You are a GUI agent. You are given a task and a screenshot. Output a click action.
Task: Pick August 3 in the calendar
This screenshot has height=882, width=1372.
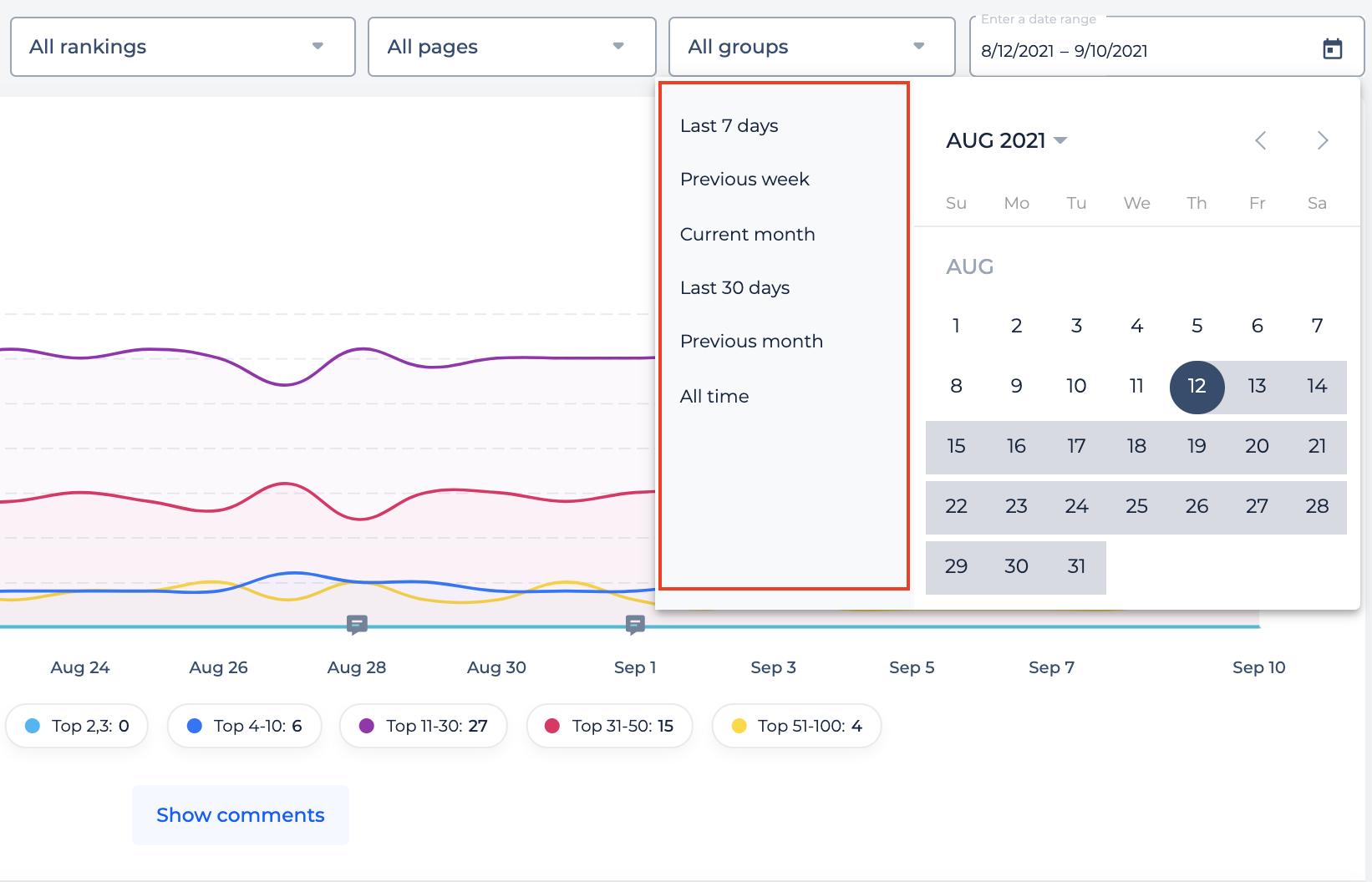click(x=1076, y=326)
